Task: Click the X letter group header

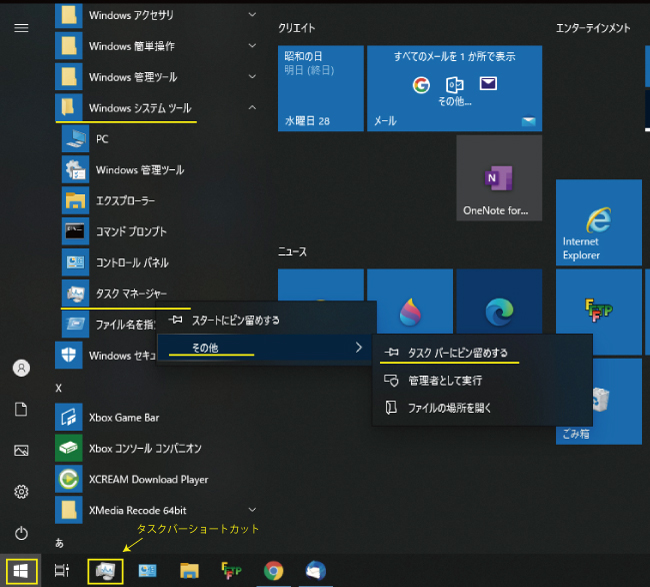Action: tap(58, 388)
